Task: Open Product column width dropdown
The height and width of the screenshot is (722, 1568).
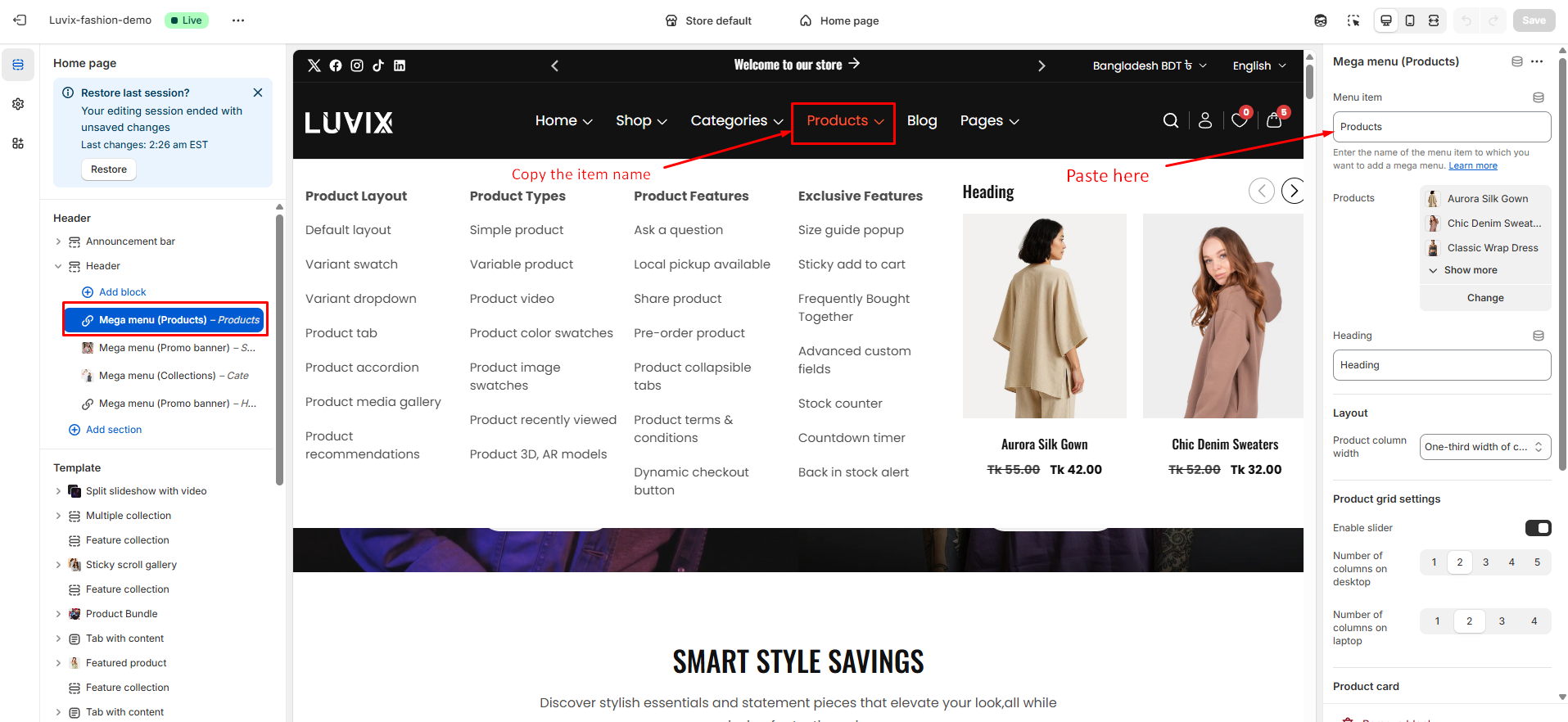Action: point(1484,447)
